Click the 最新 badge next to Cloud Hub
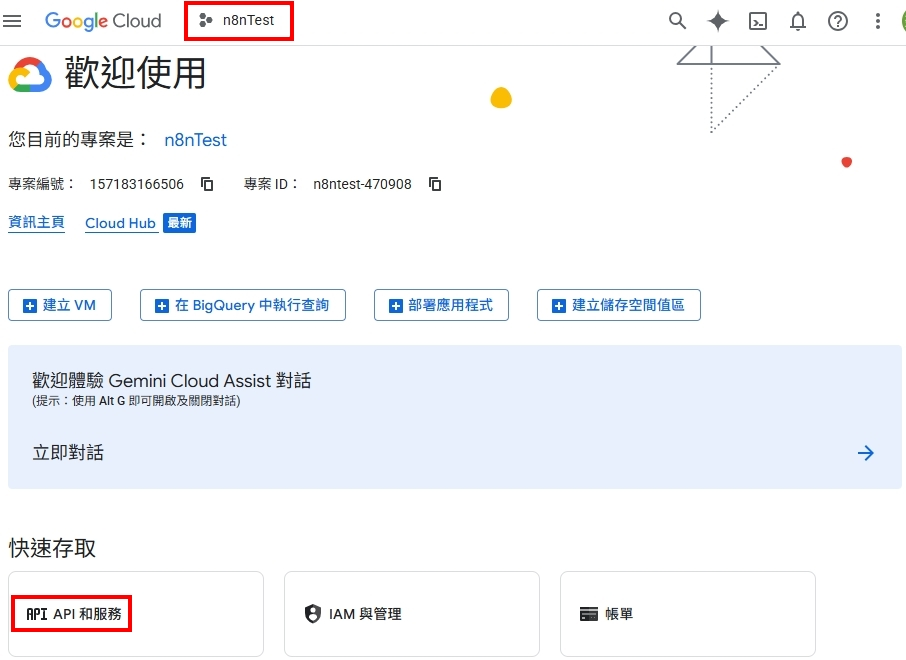906x660 pixels. click(x=179, y=223)
